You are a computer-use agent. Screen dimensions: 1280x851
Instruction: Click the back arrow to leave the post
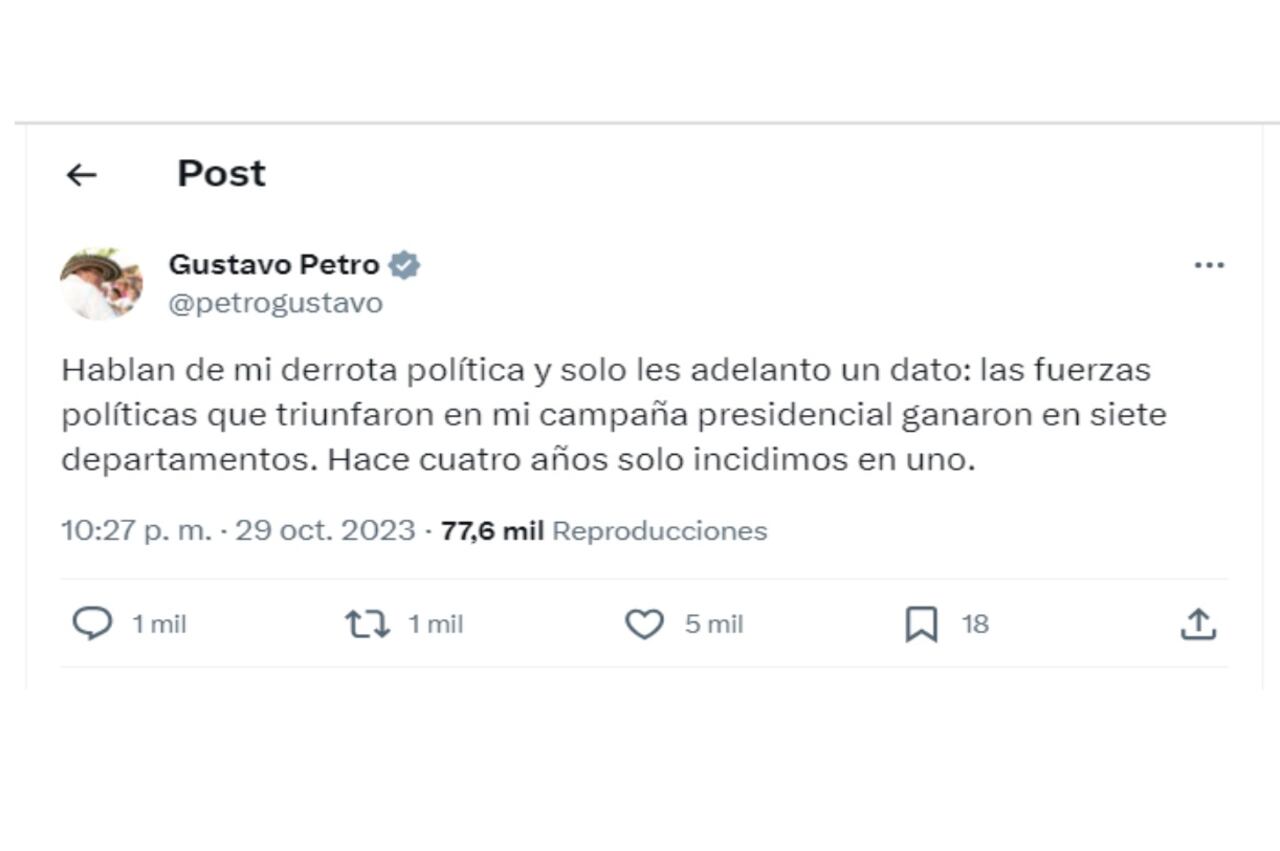pyautogui.click(x=81, y=174)
